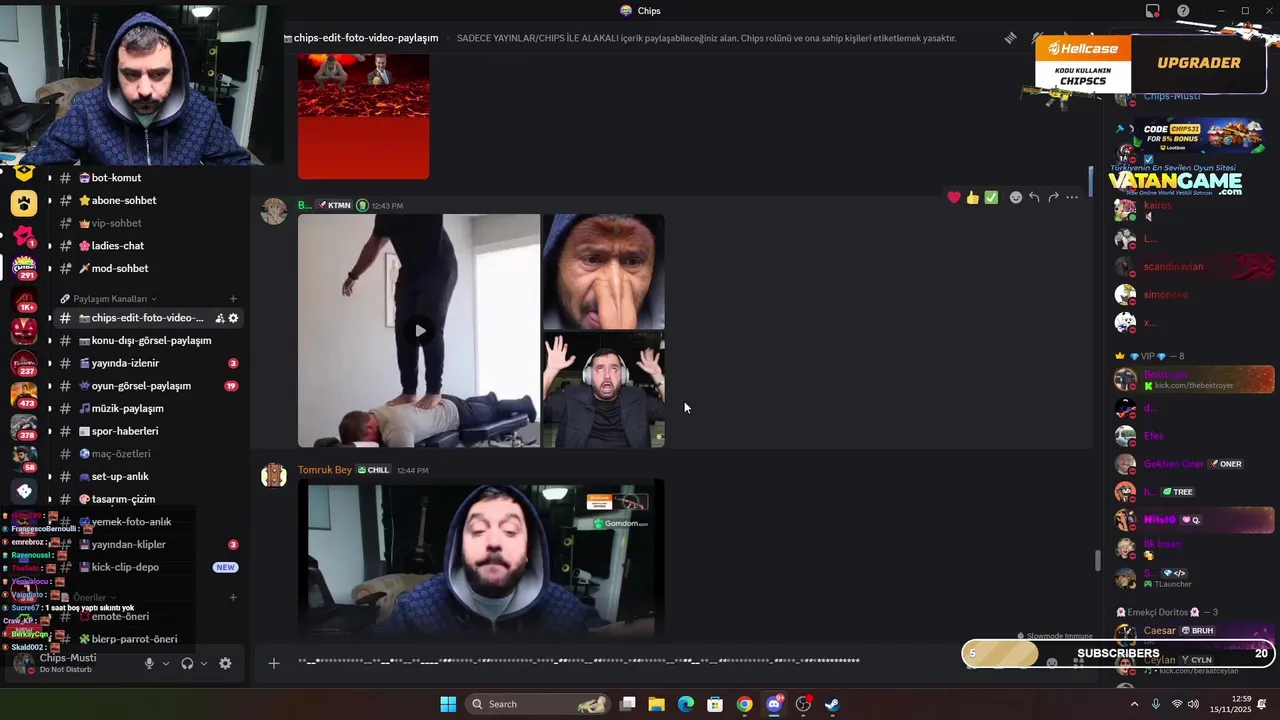Open Steam from the taskbar
Viewport: 1280px width, 720px height.
click(x=832, y=704)
